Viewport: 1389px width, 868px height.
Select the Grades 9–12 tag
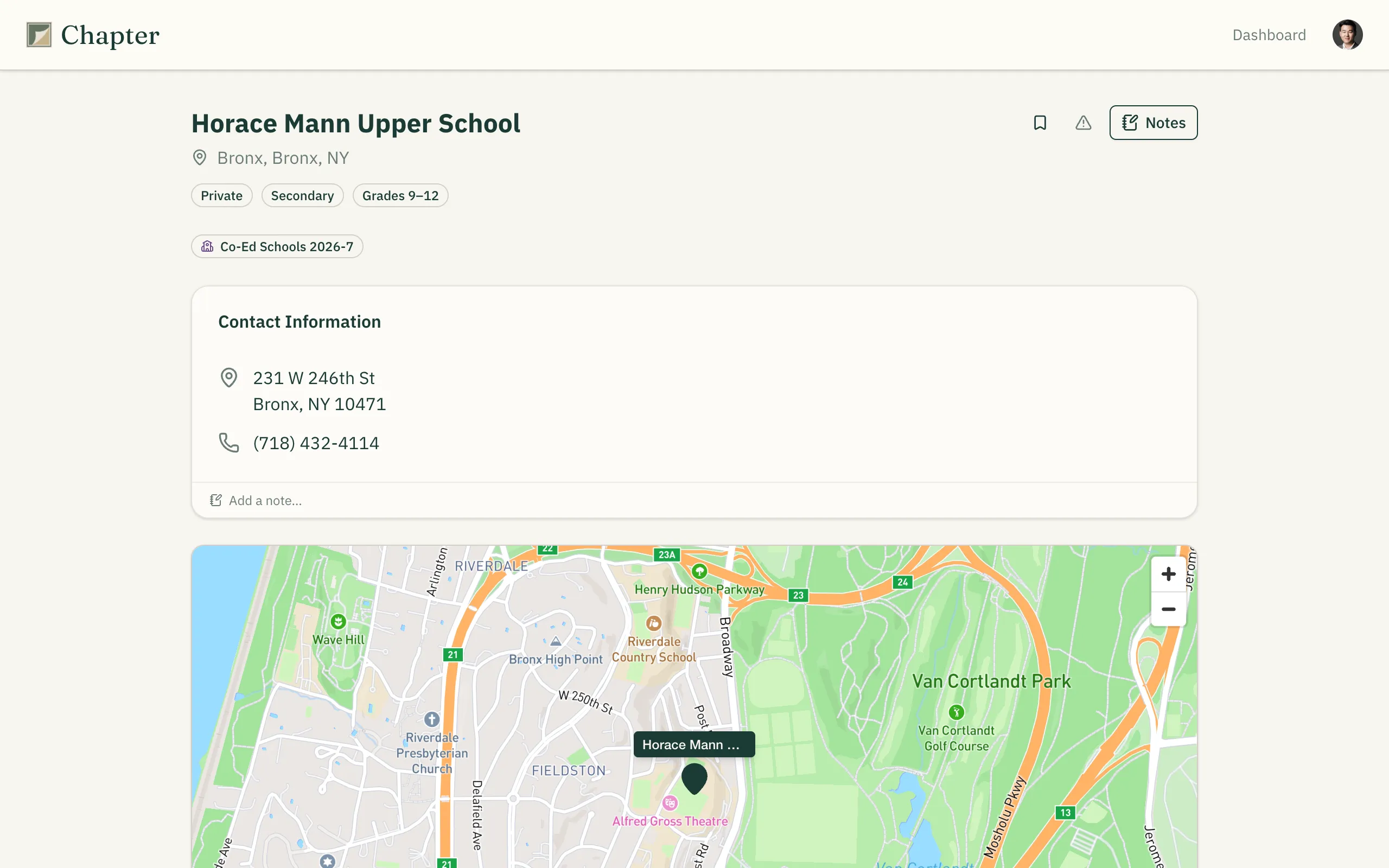tap(400, 196)
